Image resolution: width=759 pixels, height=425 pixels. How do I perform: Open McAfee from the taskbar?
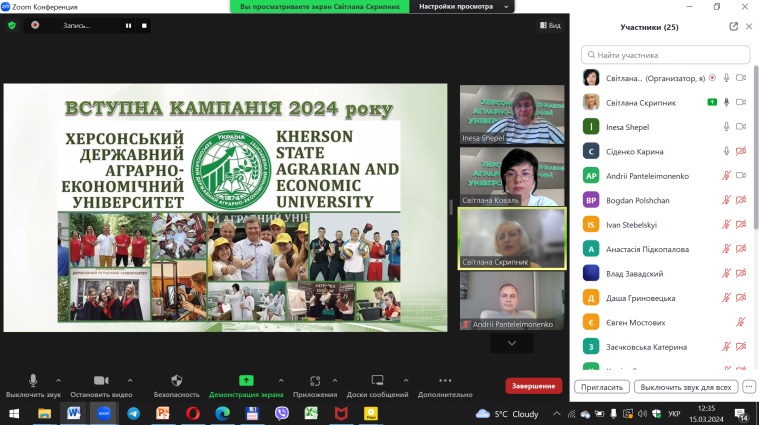(341, 413)
